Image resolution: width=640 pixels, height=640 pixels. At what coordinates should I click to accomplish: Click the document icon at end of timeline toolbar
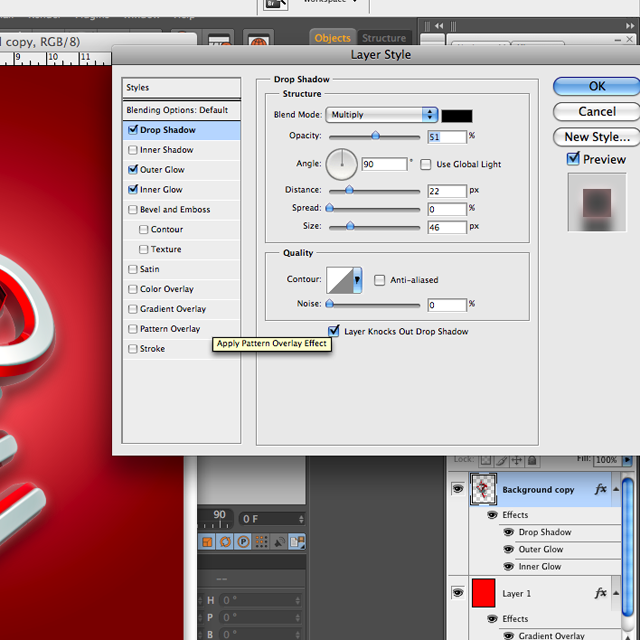click(298, 542)
